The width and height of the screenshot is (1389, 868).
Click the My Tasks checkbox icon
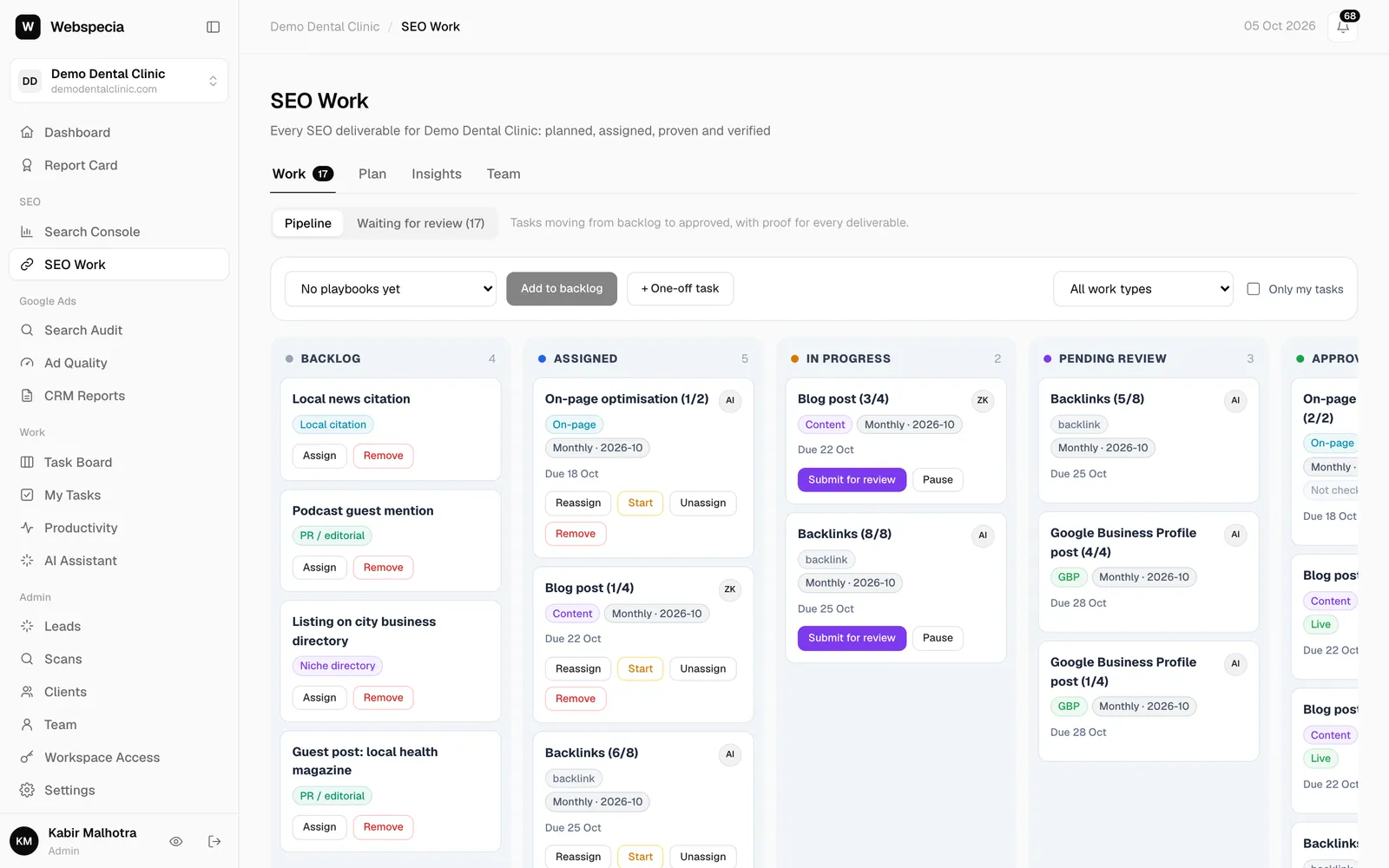[27, 495]
